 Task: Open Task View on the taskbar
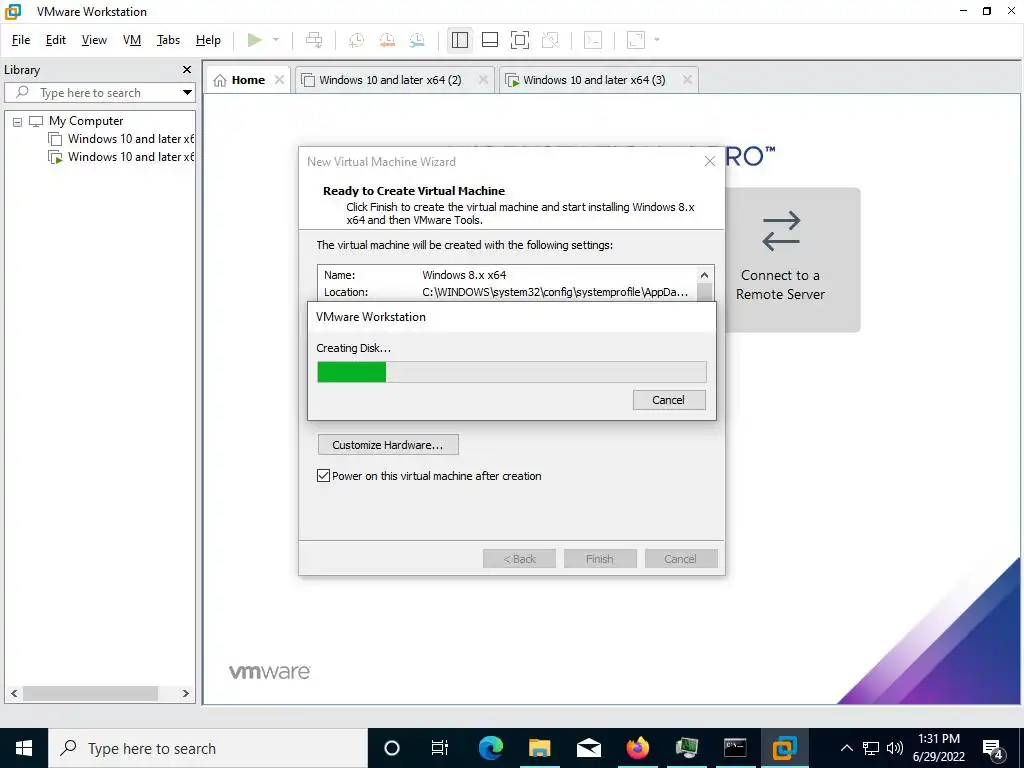tap(440, 748)
